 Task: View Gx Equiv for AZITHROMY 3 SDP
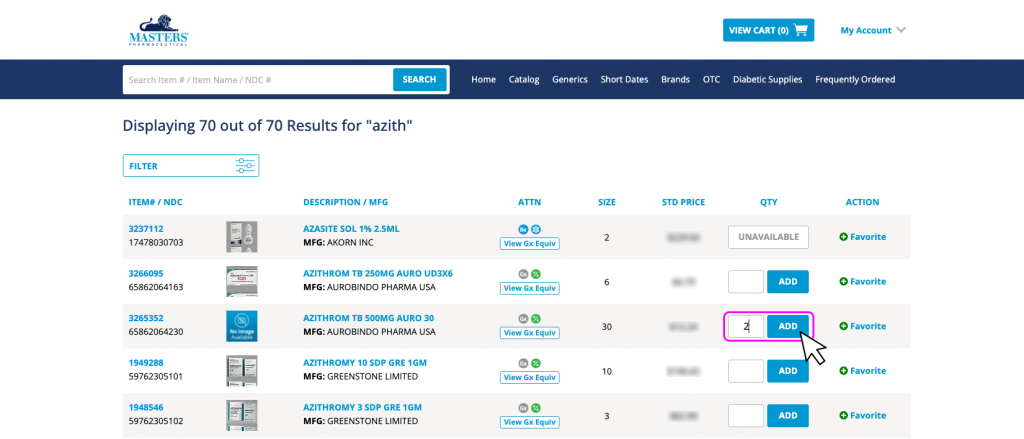click(530, 421)
